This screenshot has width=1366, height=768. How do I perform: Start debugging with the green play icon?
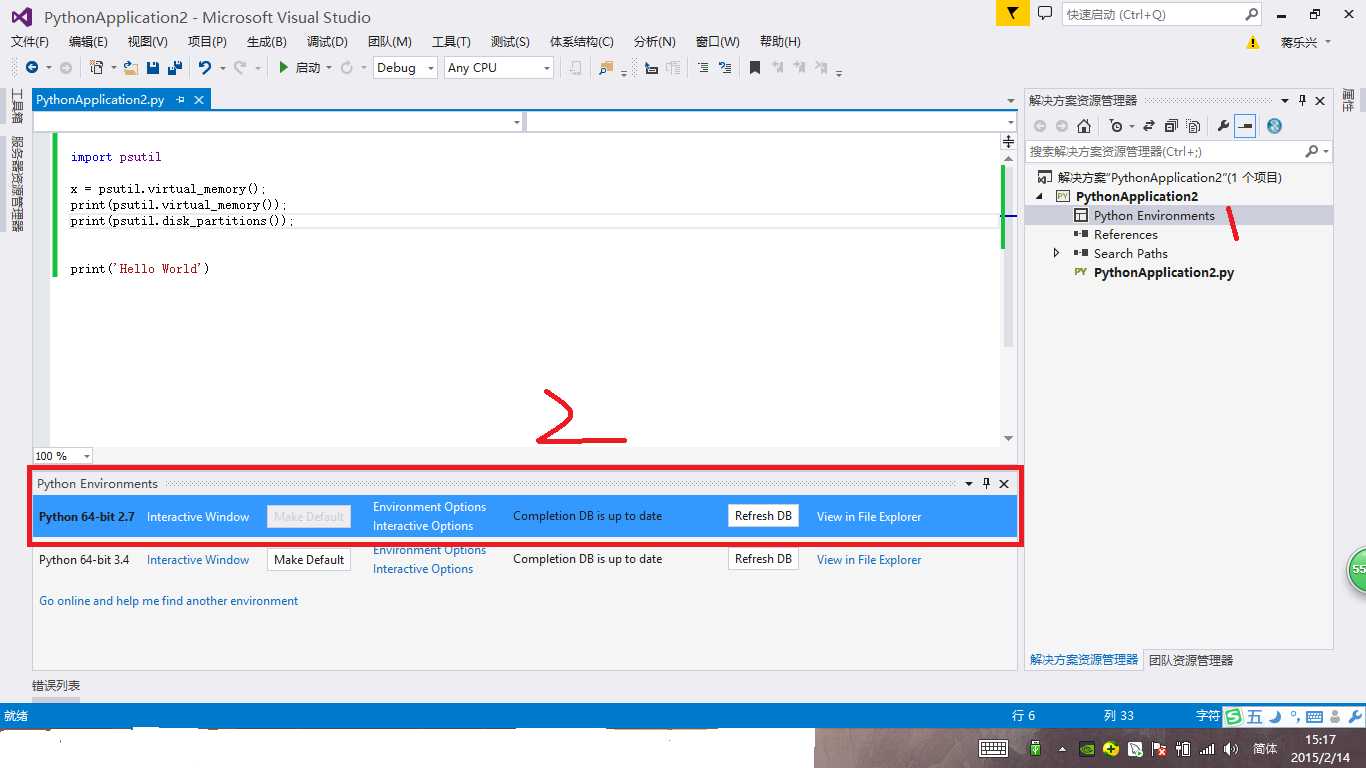click(x=284, y=68)
